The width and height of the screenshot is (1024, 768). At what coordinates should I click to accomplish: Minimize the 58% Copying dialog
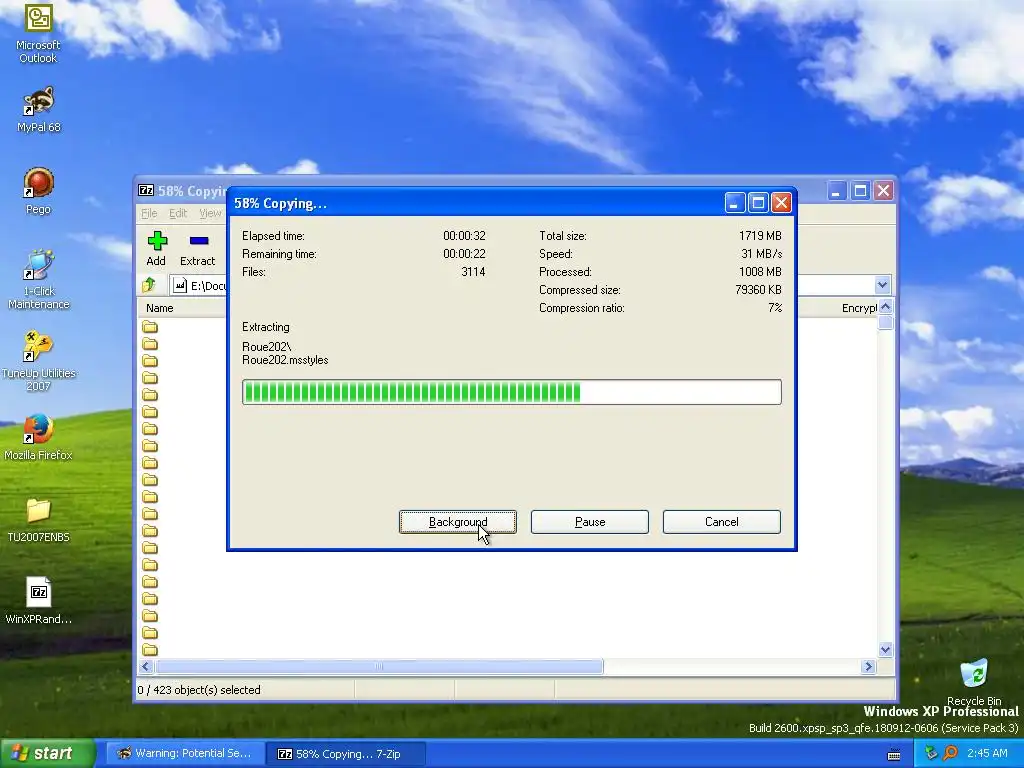pyautogui.click(x=735, y=203)
